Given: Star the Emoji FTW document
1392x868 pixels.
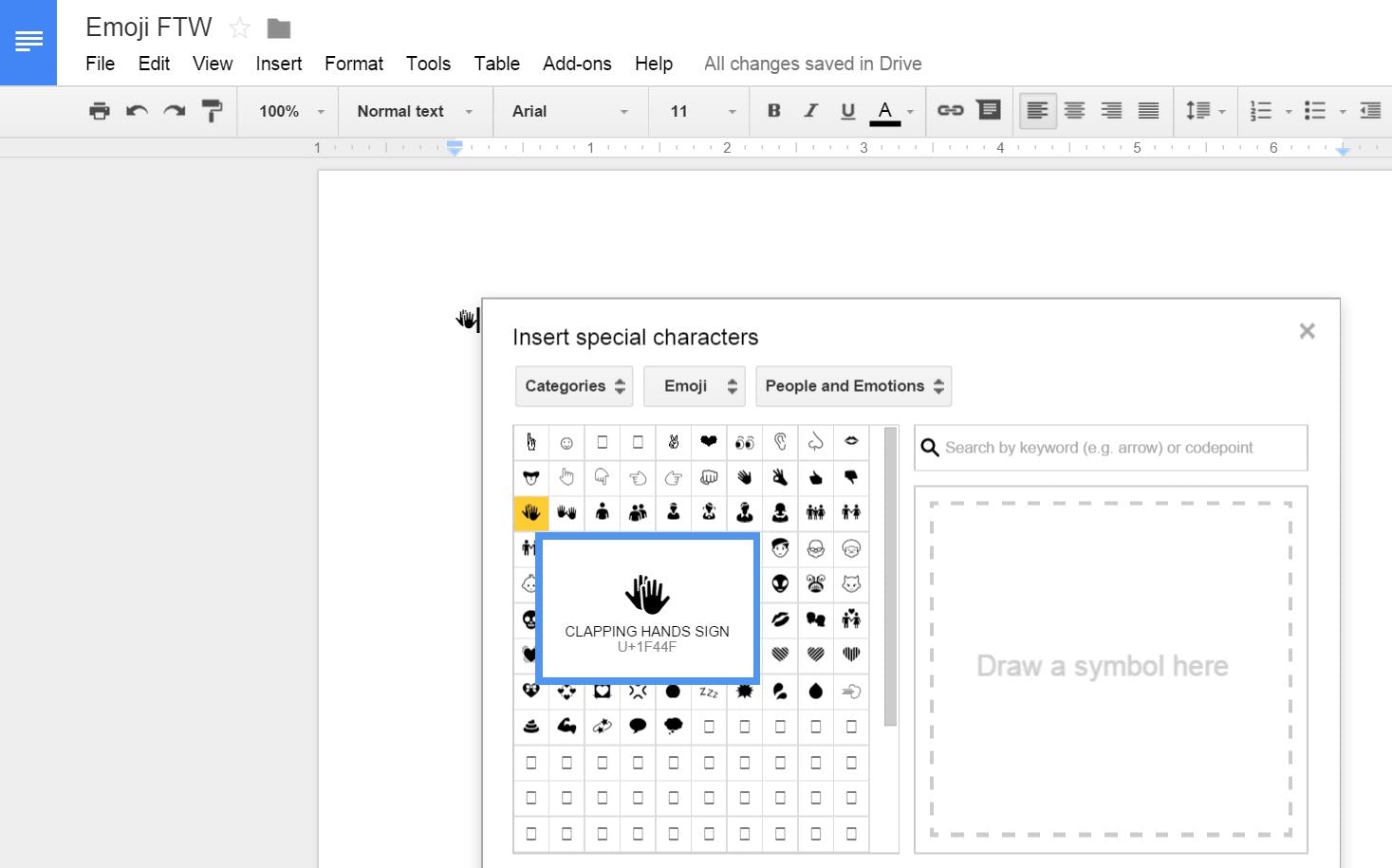Looking at the screenshot, I should [239, 28].
